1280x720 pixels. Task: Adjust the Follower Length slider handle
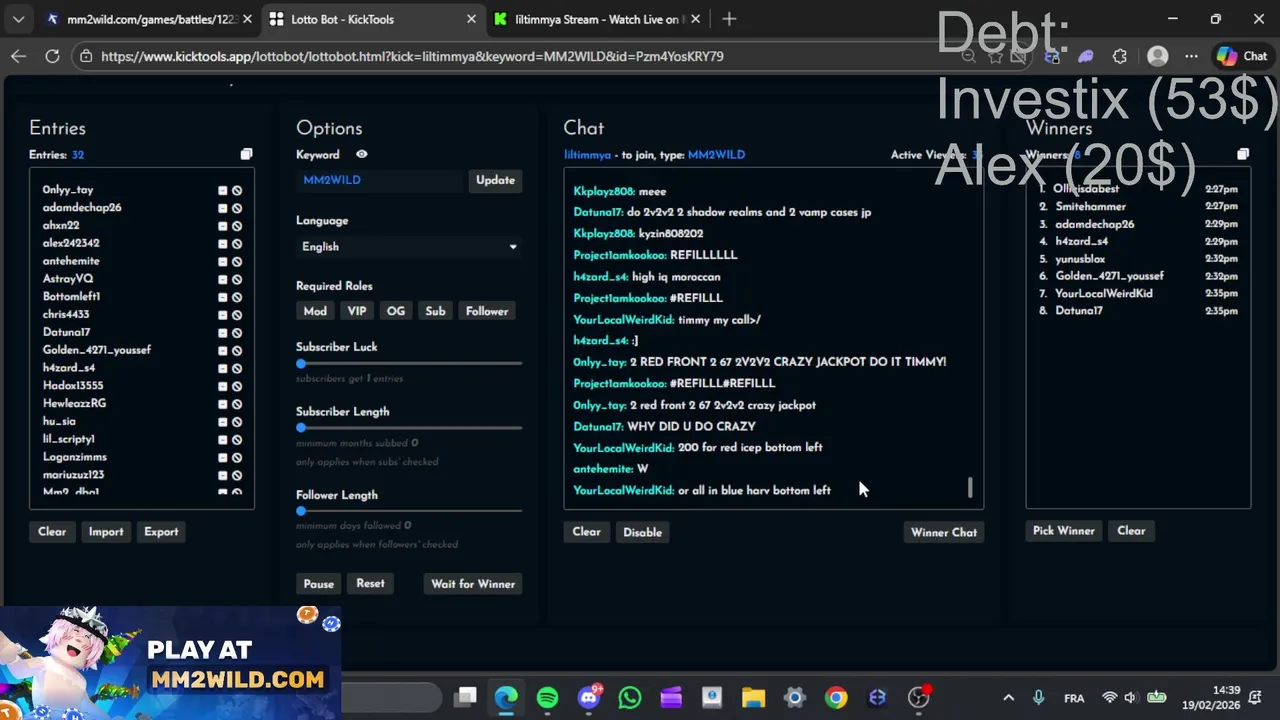pos(301,511)
